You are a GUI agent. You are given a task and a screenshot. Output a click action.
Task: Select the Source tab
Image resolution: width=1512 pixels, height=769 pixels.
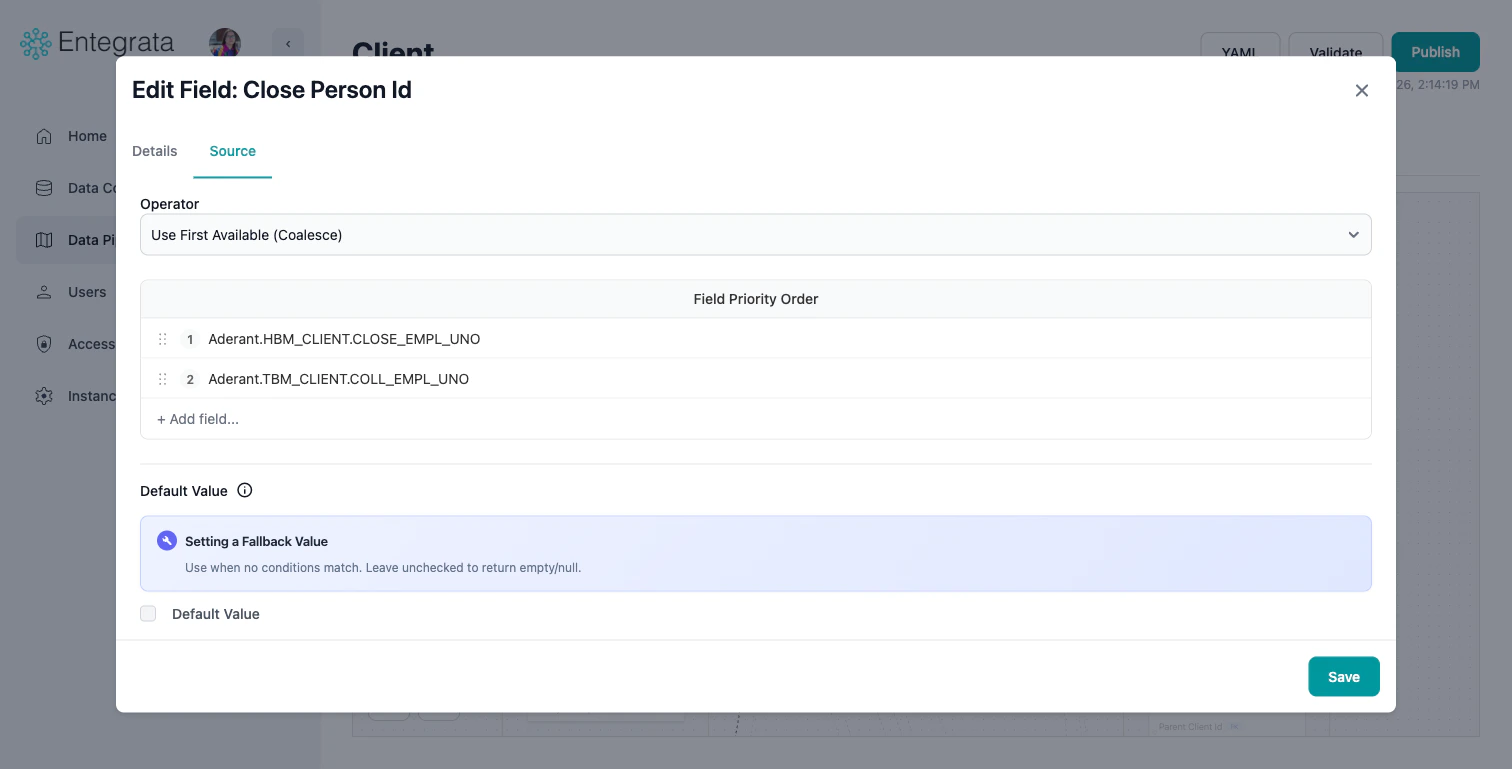click(232, 151)
